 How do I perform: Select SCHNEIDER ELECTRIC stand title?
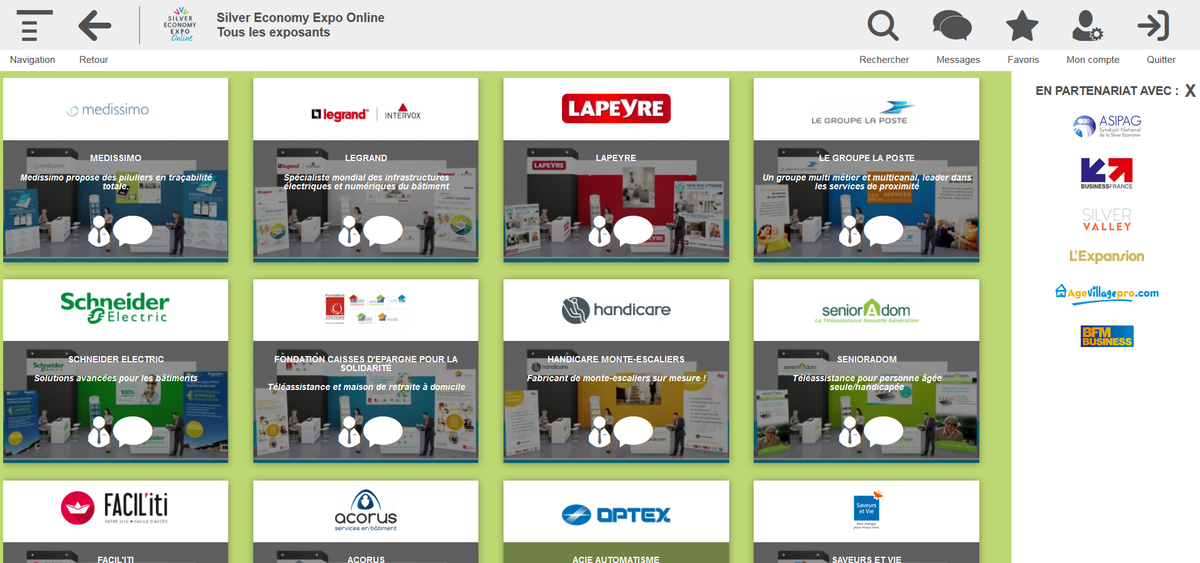tap(116, 359)
